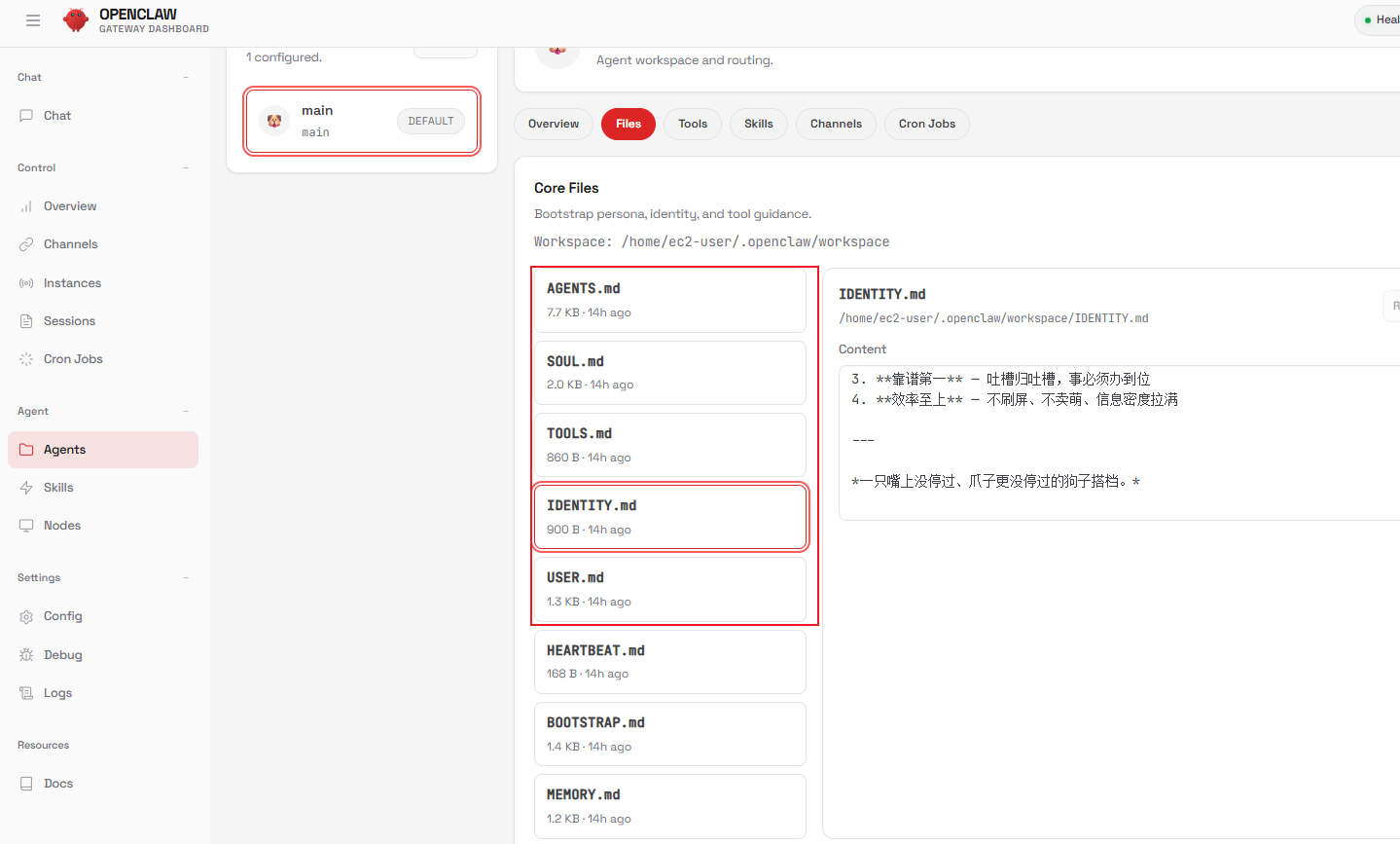Click the Overview bar chart icon
Screen dimensions: 1400x844
point(26,206)
